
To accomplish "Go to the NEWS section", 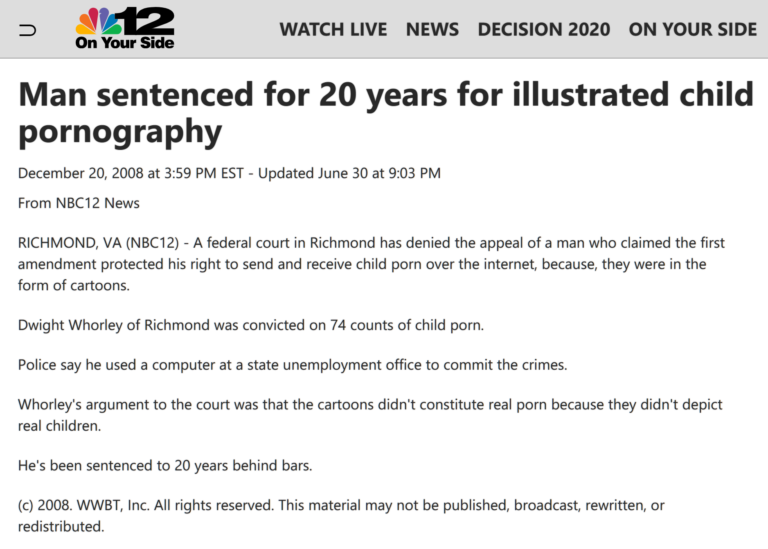I will pyautogui.click(x=432, y=29).
